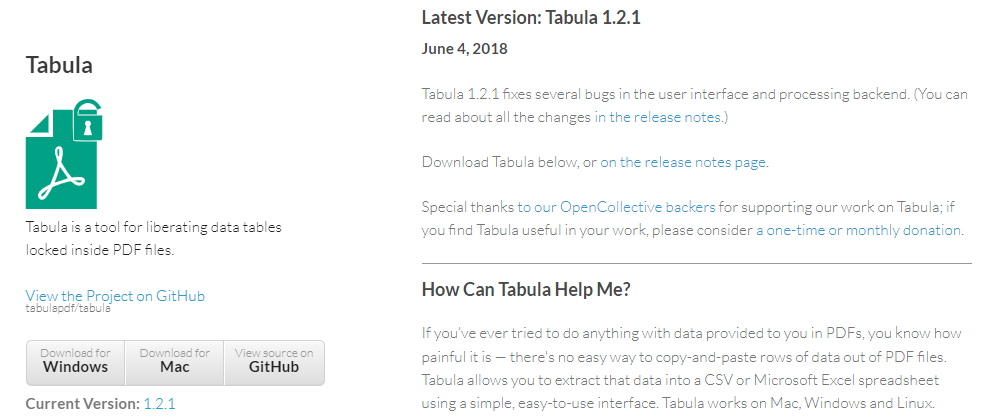
Task: Click the open padlock on the Tabula logo
Action: (x=89, y=121)
